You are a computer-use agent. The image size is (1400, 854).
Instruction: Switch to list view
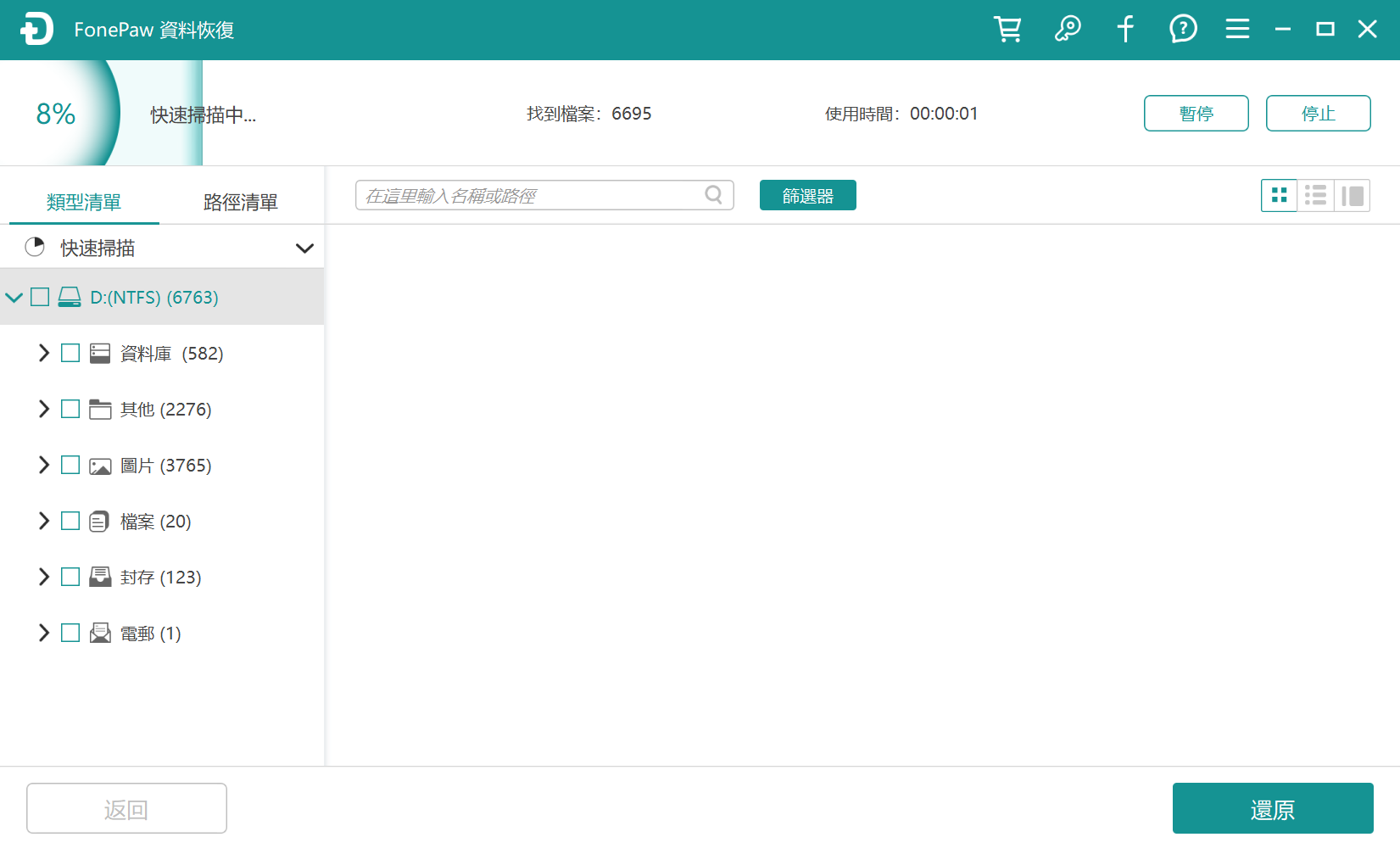(x=1316, y=195)
